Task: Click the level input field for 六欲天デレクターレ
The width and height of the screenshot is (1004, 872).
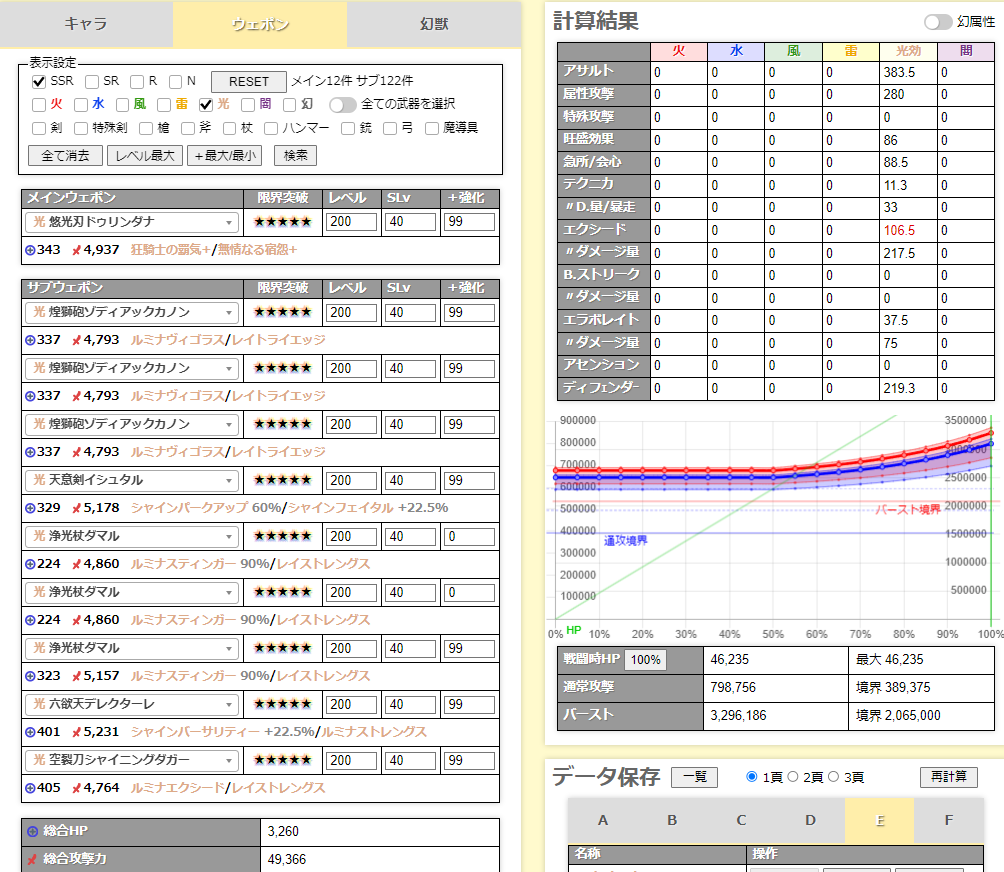Action: point(352,704)
